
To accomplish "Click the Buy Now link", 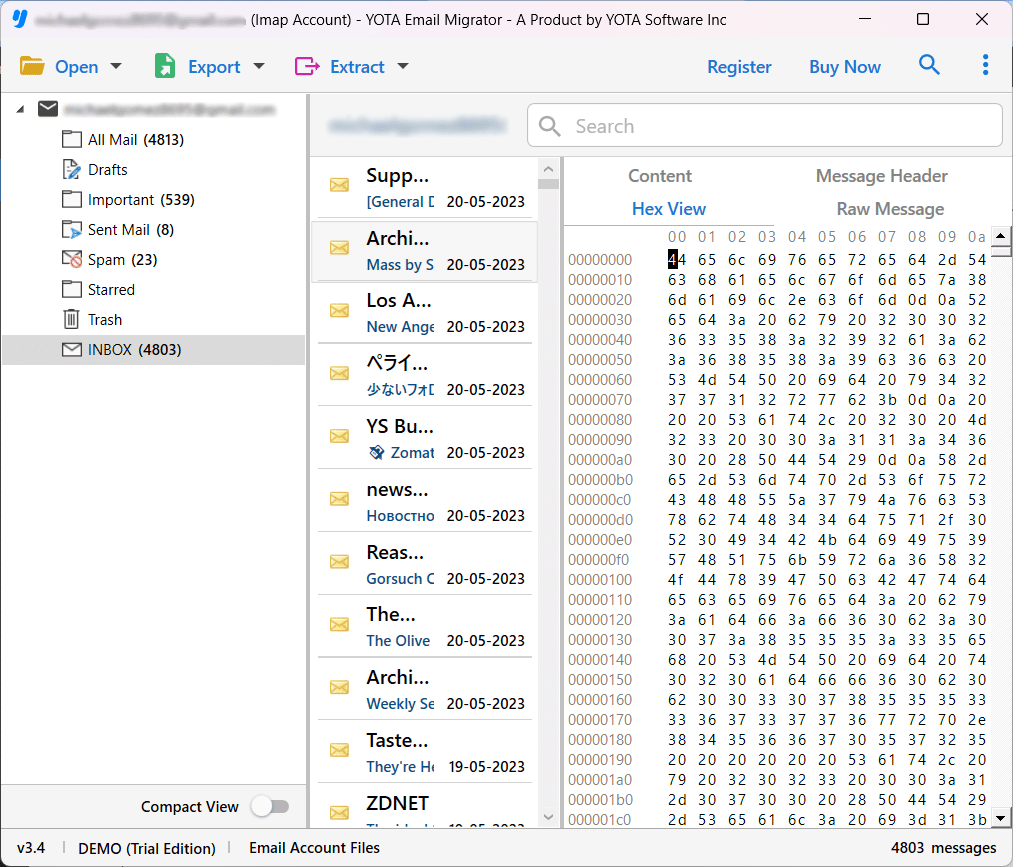I will pyautogui.click(x=845, y=67).
